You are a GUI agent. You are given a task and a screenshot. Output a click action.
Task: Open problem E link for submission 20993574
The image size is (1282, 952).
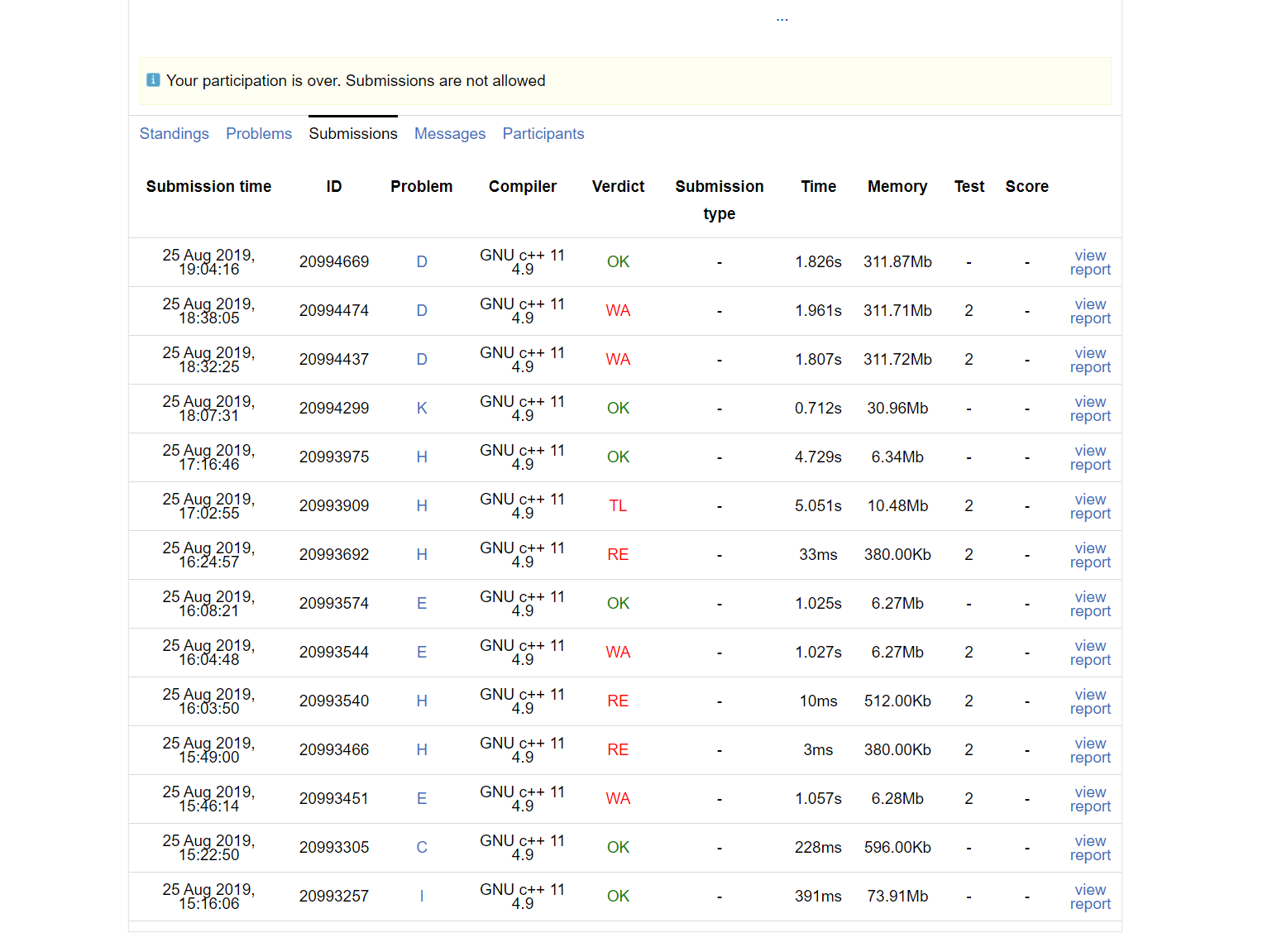422,604
